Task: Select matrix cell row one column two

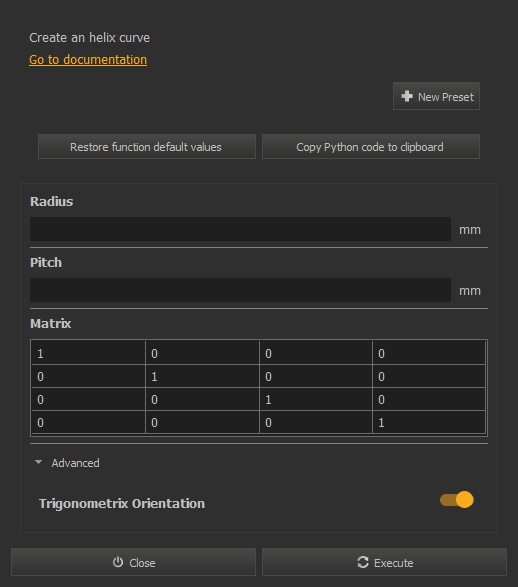Action: (202, 353)
